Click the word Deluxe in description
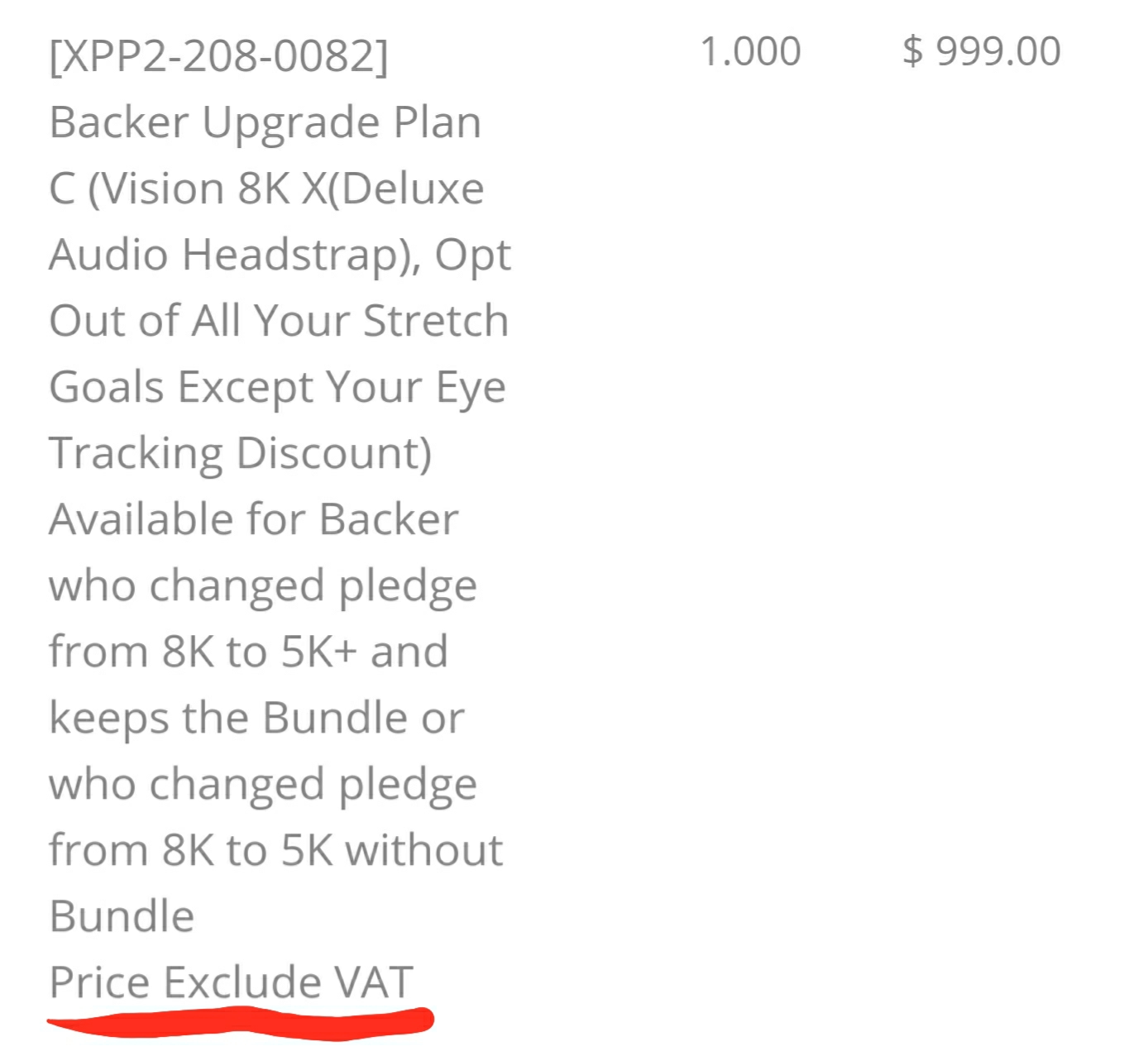This screenshot has width=1148, height=1051. (x=411, y=189)
